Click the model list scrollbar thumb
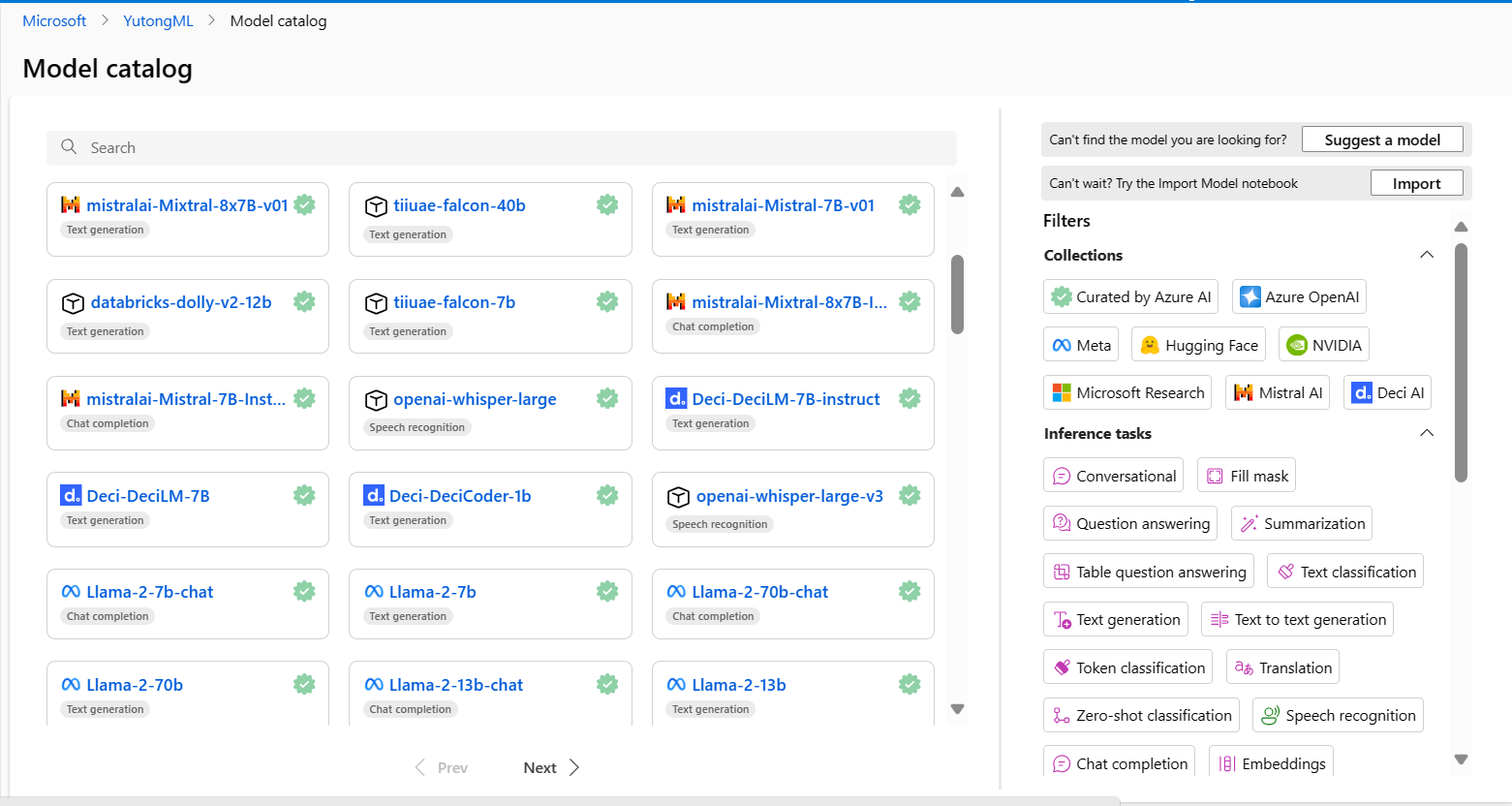 click(x=957, y=294)
